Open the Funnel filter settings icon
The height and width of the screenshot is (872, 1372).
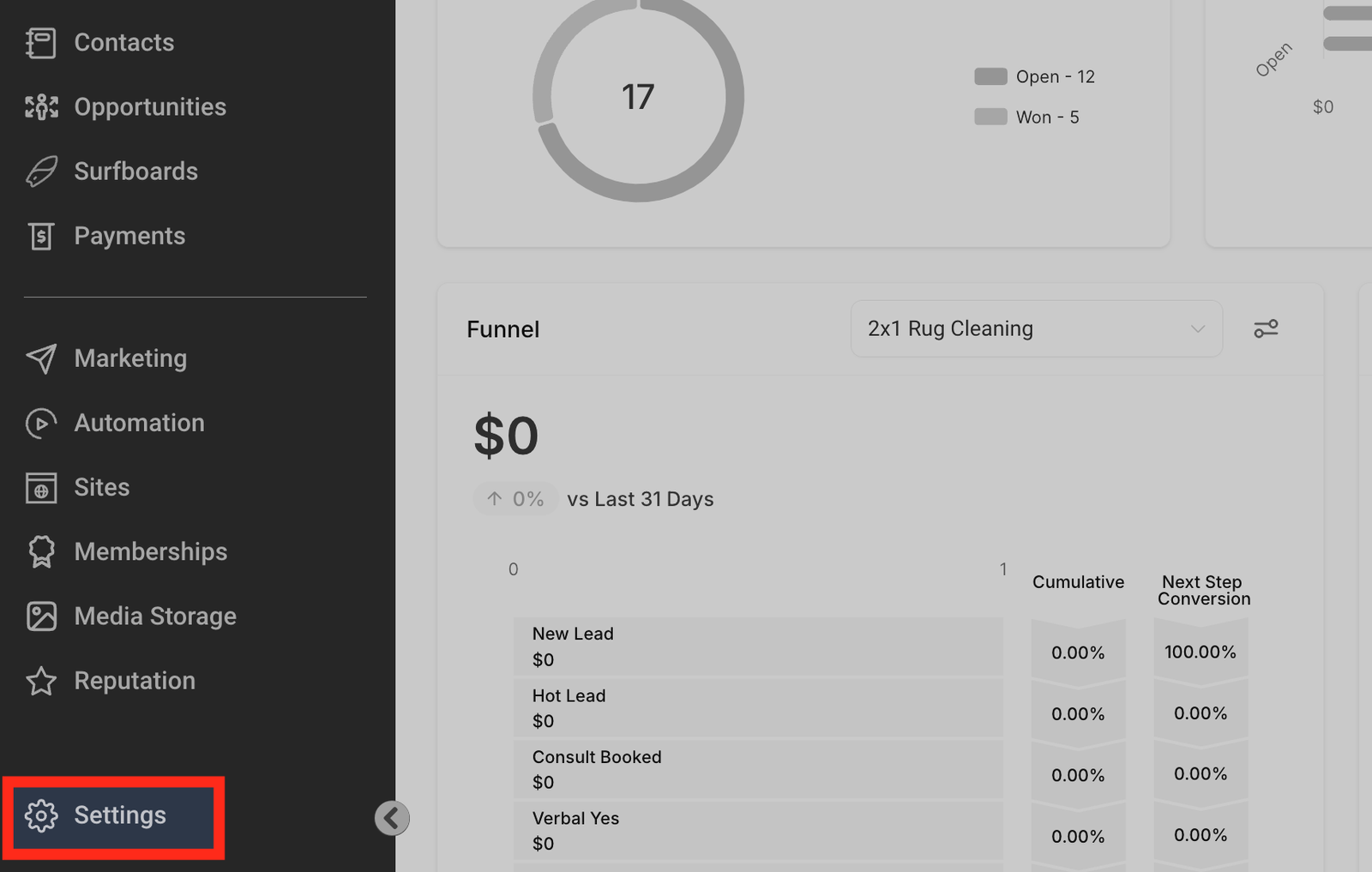tap(1266, 328)
